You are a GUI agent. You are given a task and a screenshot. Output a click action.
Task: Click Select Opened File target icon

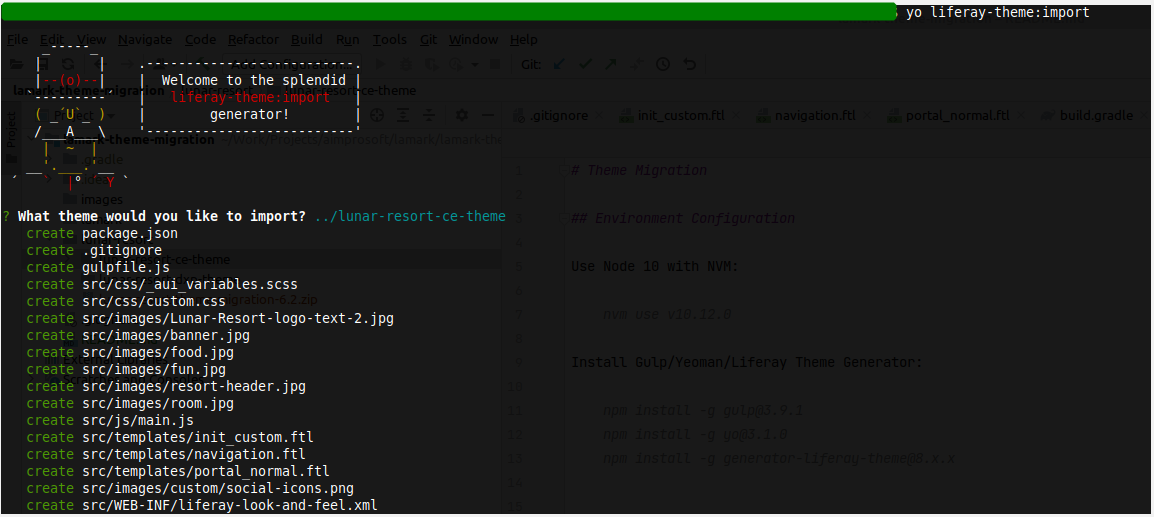coord(377,115)
